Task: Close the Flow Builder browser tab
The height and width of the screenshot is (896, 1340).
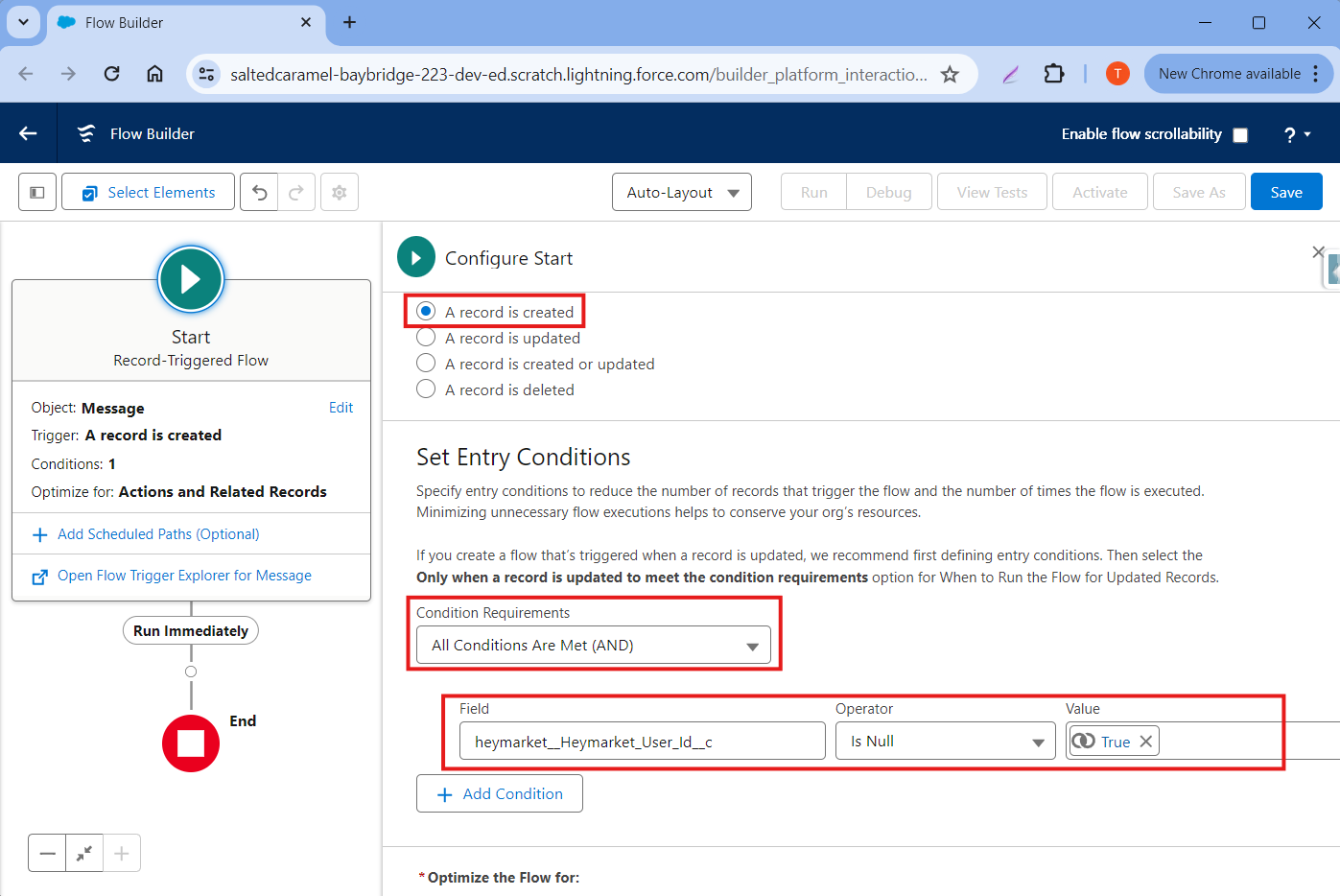Action: (x=306, y=22)
